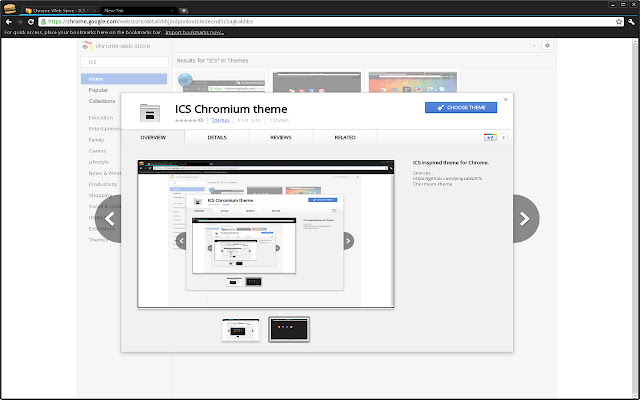Viewport: 640px width, 400px height.
Task: Click the address bar URL field
Action: [x=331, y=22]
